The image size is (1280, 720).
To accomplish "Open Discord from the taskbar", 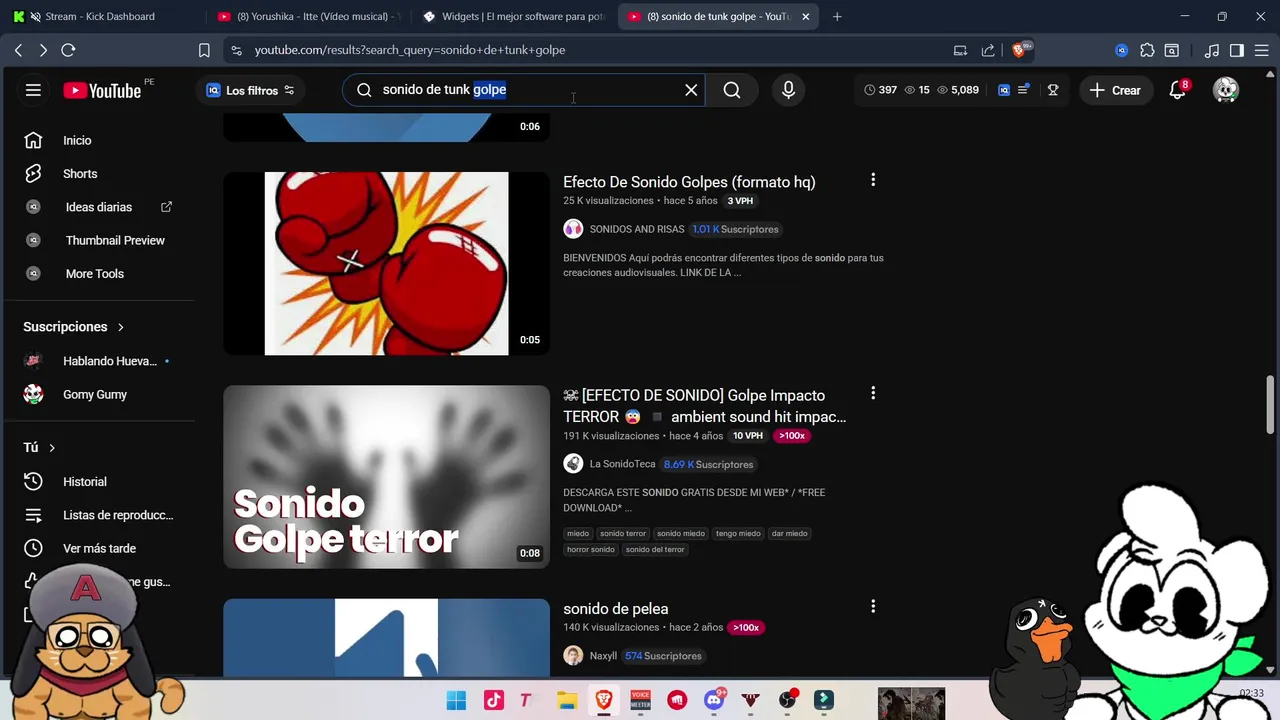I will point(714,700).
